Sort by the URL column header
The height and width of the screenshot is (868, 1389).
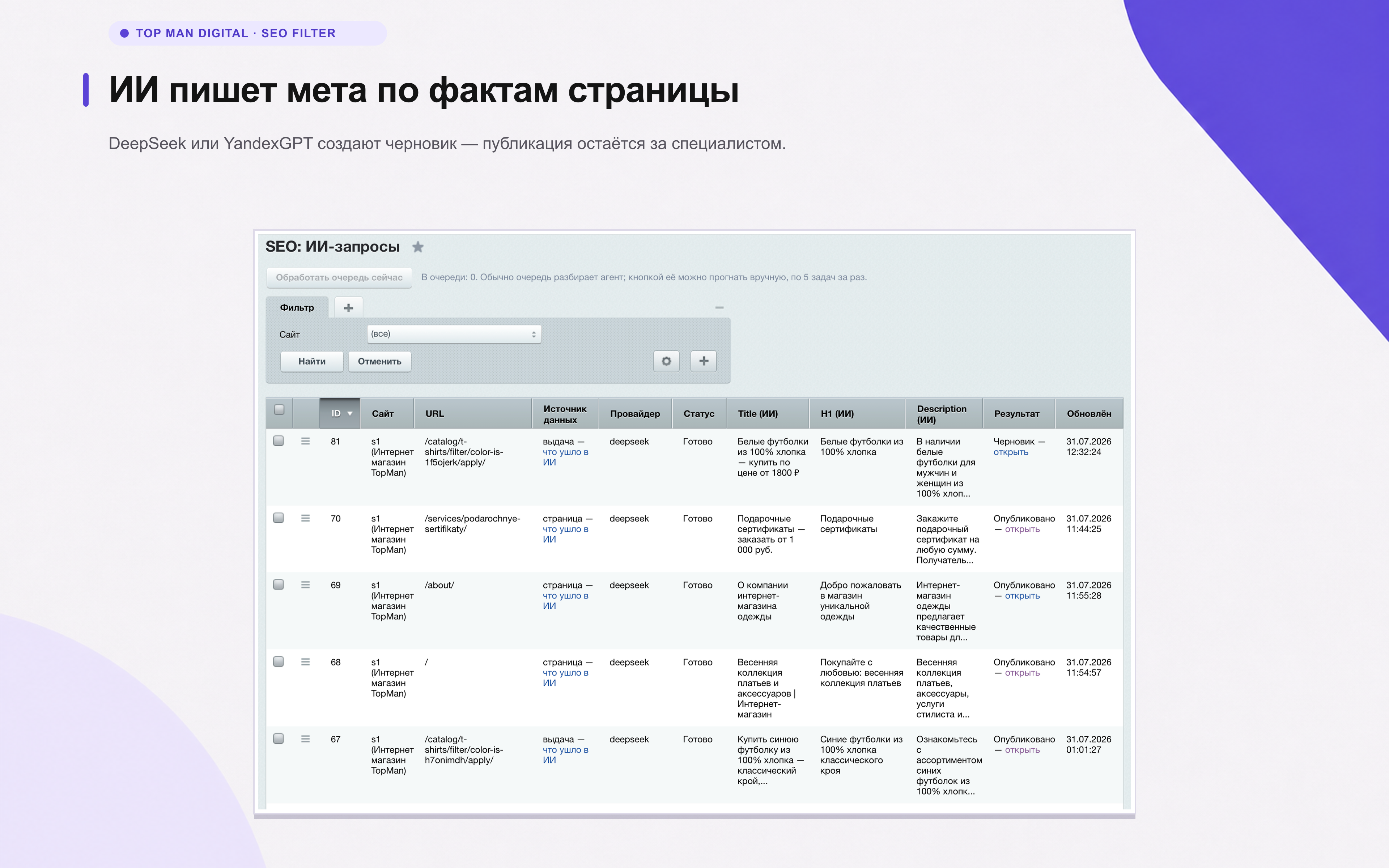click(473, 413)
